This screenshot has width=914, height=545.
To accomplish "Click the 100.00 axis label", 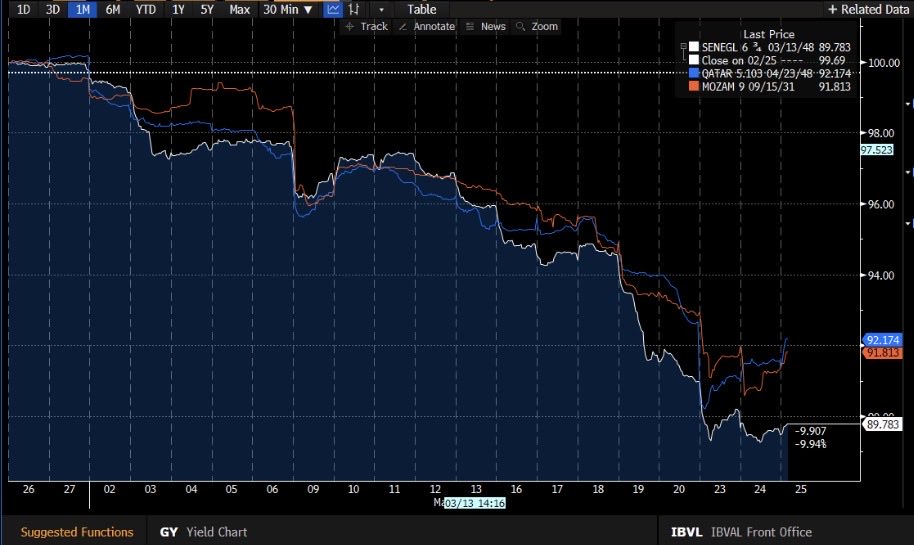I will (884, 63).
